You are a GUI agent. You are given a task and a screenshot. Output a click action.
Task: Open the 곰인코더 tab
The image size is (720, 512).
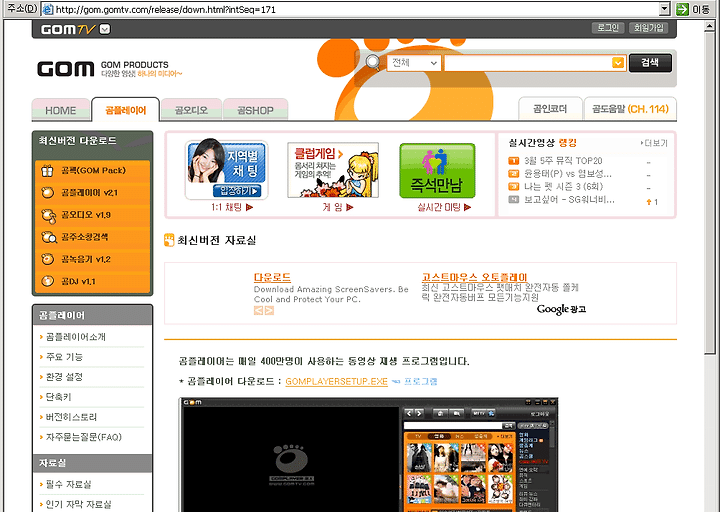[x=550, y=109]
